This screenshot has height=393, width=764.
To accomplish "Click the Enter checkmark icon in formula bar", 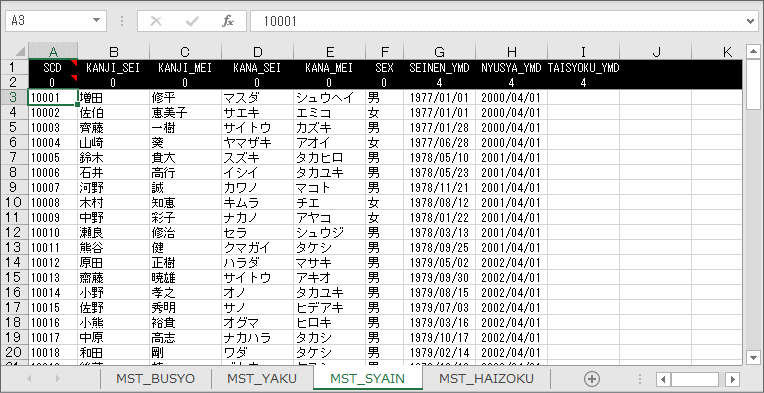I will click(192, 21).
